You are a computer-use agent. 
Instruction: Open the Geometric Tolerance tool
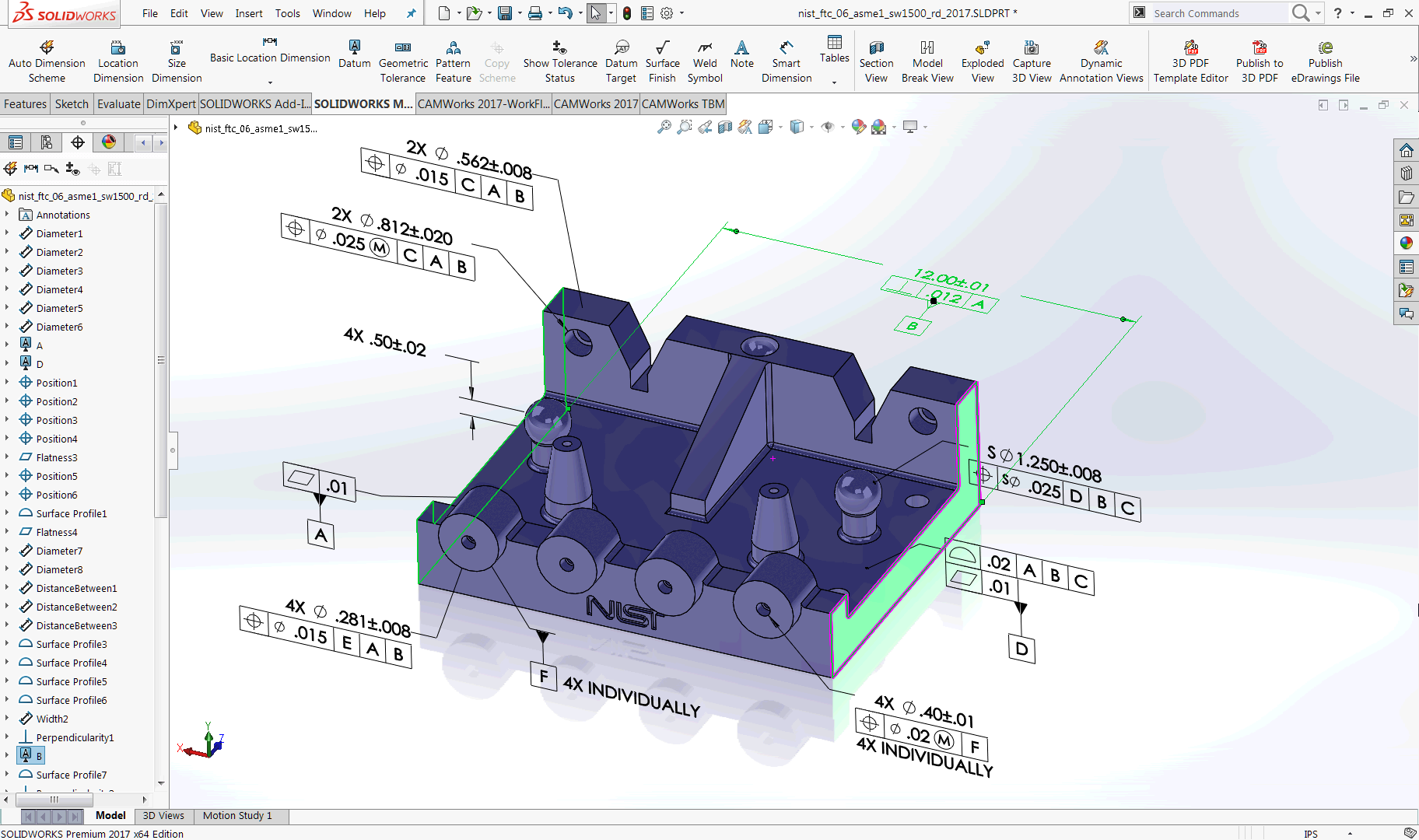pyautogui.click(x=403, y=58)
